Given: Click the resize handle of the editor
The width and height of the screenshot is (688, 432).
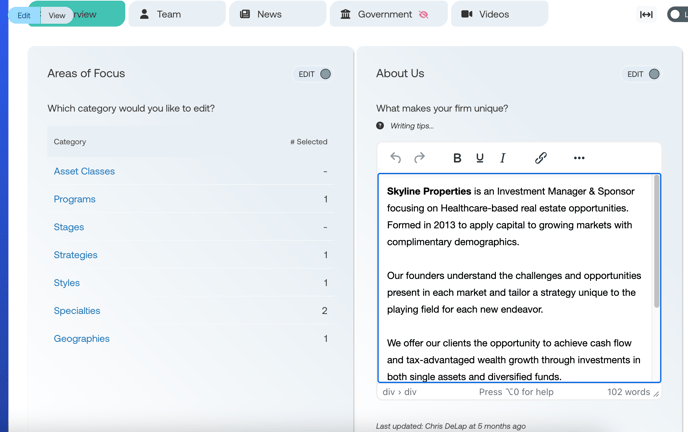Looking at the screenshot, I should point(656,394).
